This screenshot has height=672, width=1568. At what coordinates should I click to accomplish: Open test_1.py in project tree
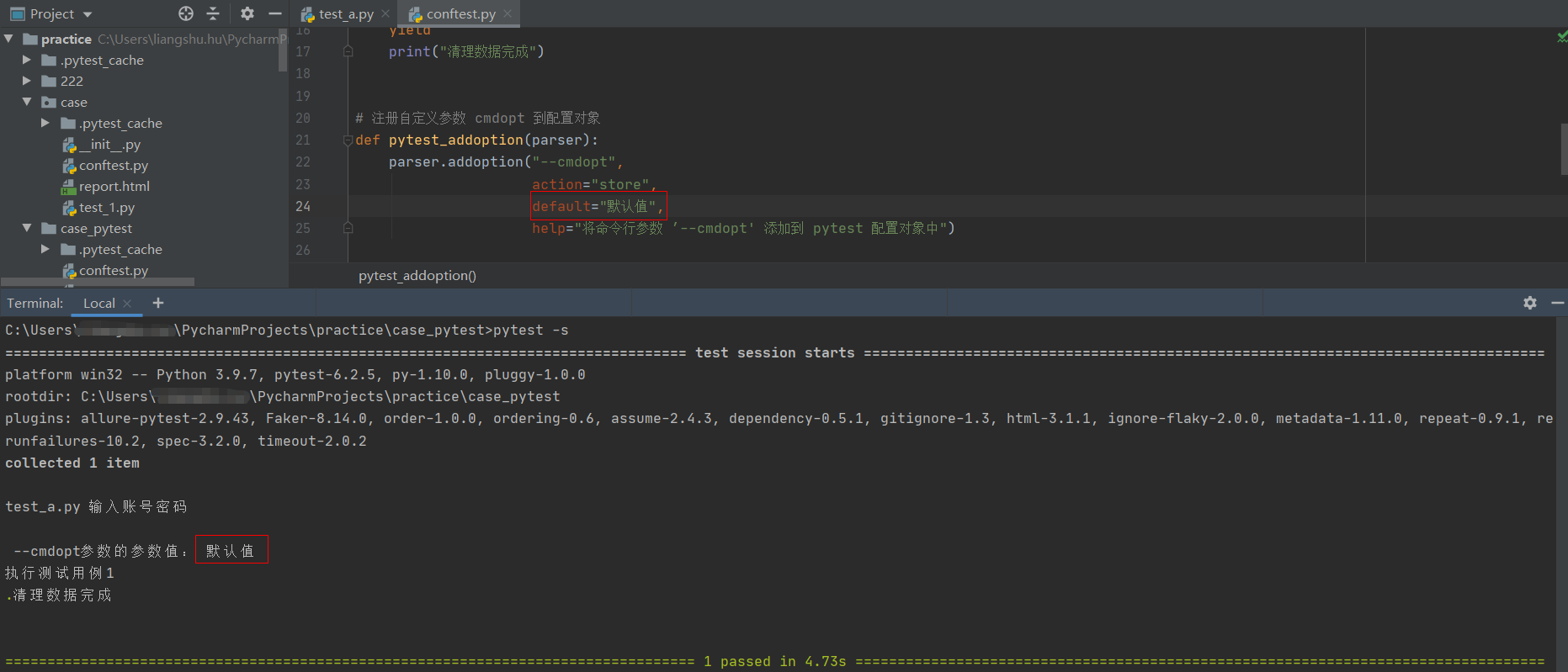[107, 207]
